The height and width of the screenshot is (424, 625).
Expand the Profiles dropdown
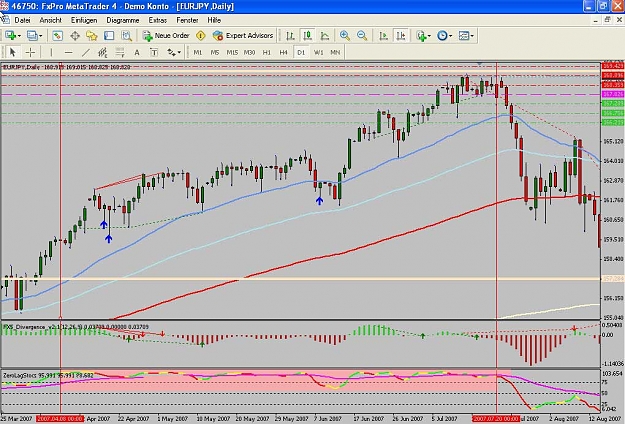(x=40, y=36)
